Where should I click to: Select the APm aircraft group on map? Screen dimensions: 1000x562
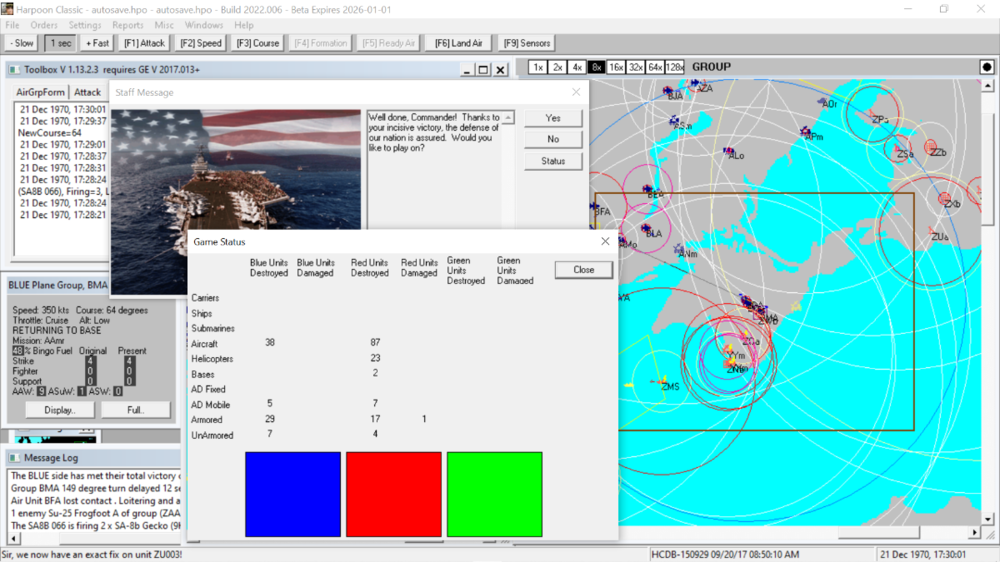point(809,133)
